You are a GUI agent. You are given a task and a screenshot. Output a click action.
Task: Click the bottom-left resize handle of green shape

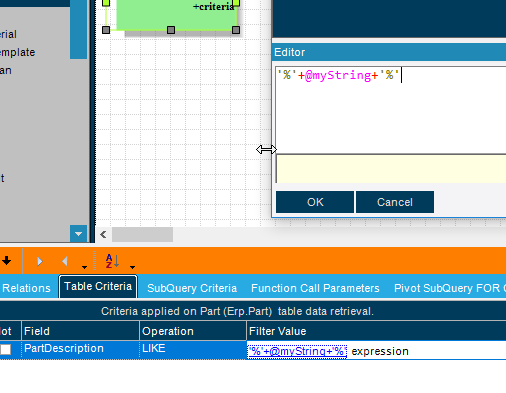(x=106, y=30)
